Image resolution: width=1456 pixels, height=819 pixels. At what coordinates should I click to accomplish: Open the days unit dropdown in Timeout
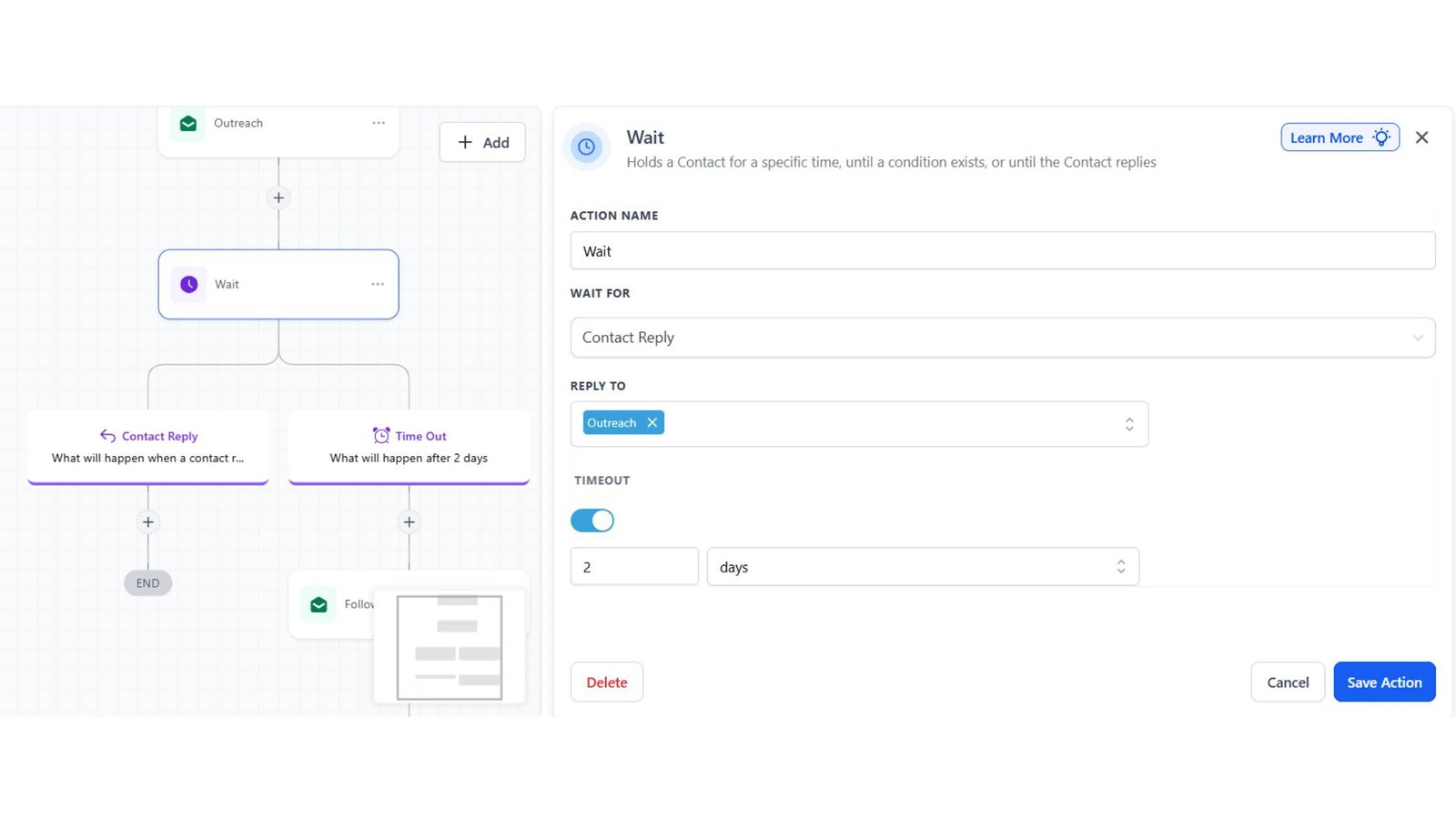click(1120, 566)
